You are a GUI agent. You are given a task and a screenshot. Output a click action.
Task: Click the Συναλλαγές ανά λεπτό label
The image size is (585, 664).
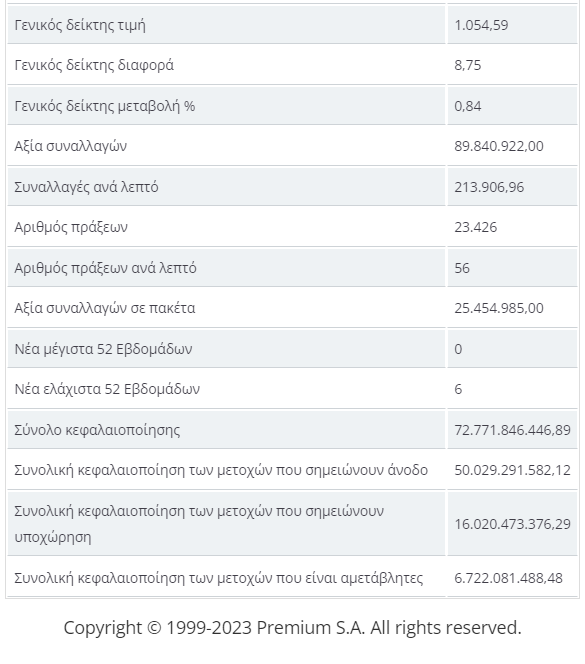click(x=86, y=187)
